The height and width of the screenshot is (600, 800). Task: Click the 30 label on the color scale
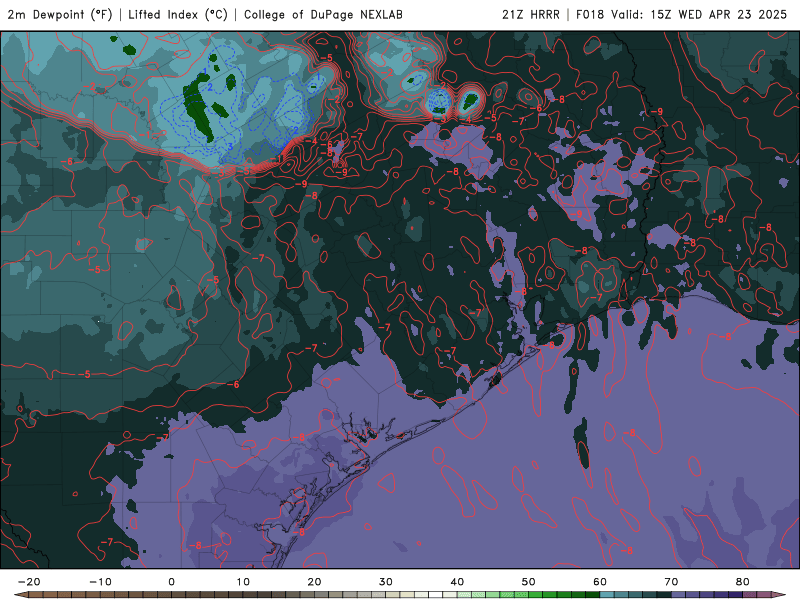click(x=386, y=582)
